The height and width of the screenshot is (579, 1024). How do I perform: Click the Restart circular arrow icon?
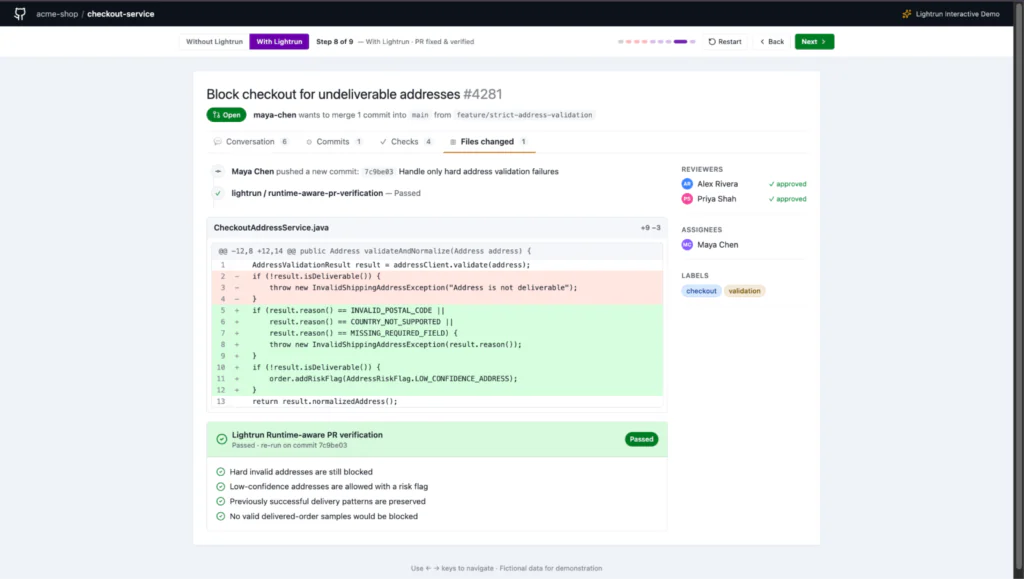click(712, 42)
